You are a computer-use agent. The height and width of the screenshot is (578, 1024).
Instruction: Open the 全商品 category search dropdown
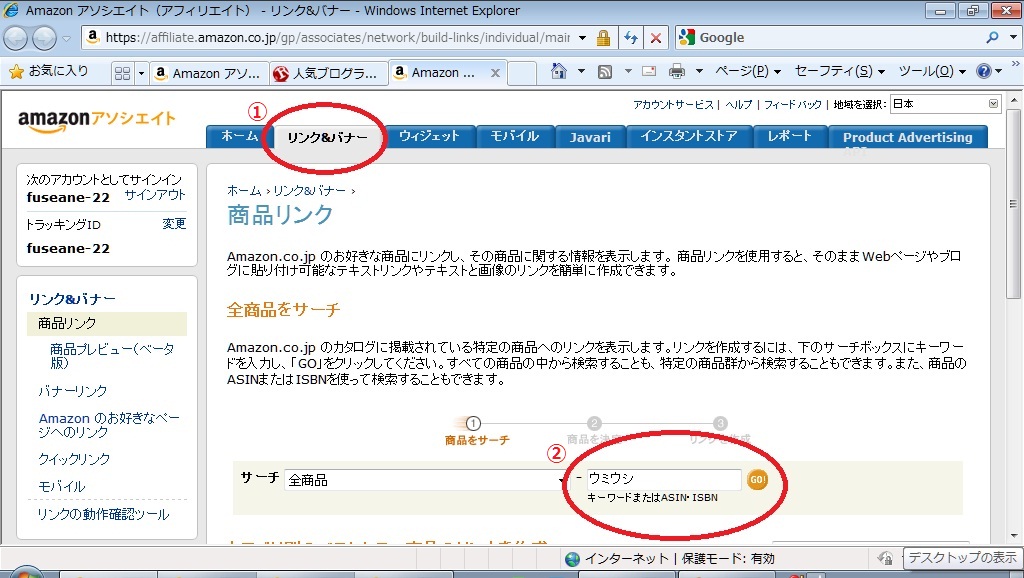coord(425,480)
